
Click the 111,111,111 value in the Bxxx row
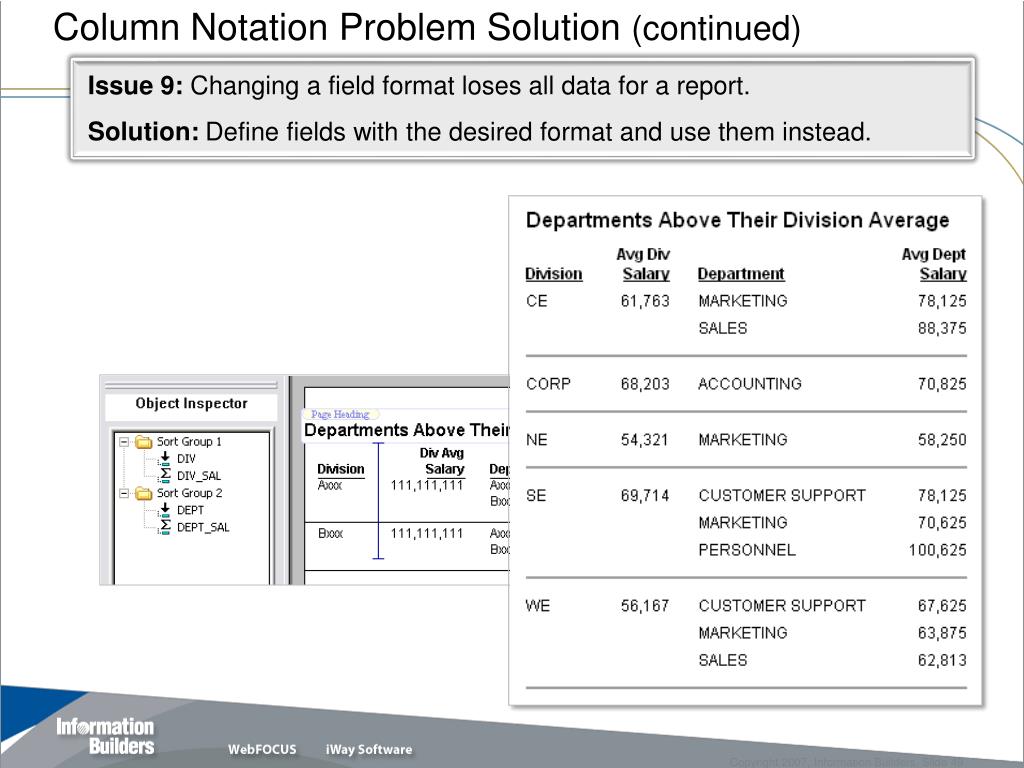click(x=426, y=534)
